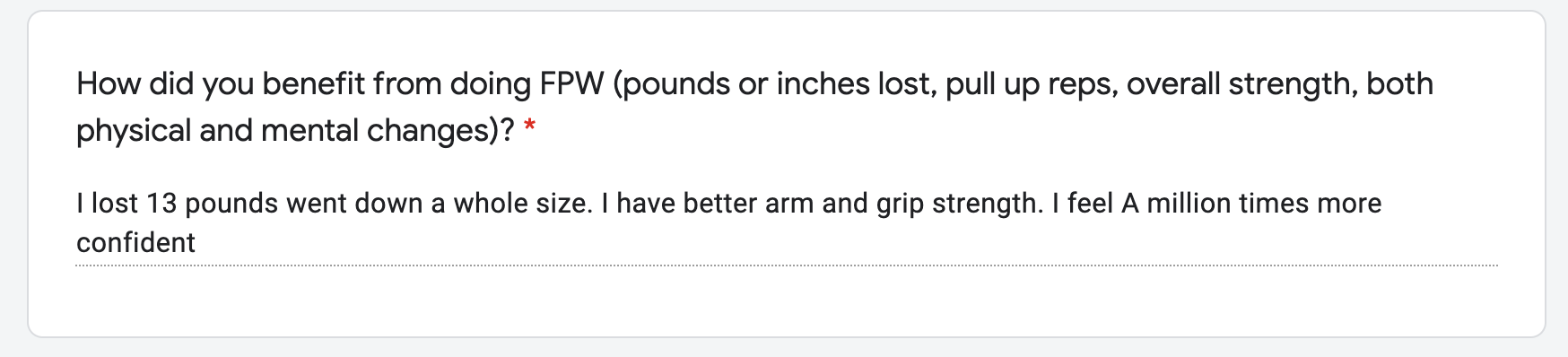This screenshot has height=357, width=1568.
Task: Click the red required asterisk
Action: pos(530,128)
